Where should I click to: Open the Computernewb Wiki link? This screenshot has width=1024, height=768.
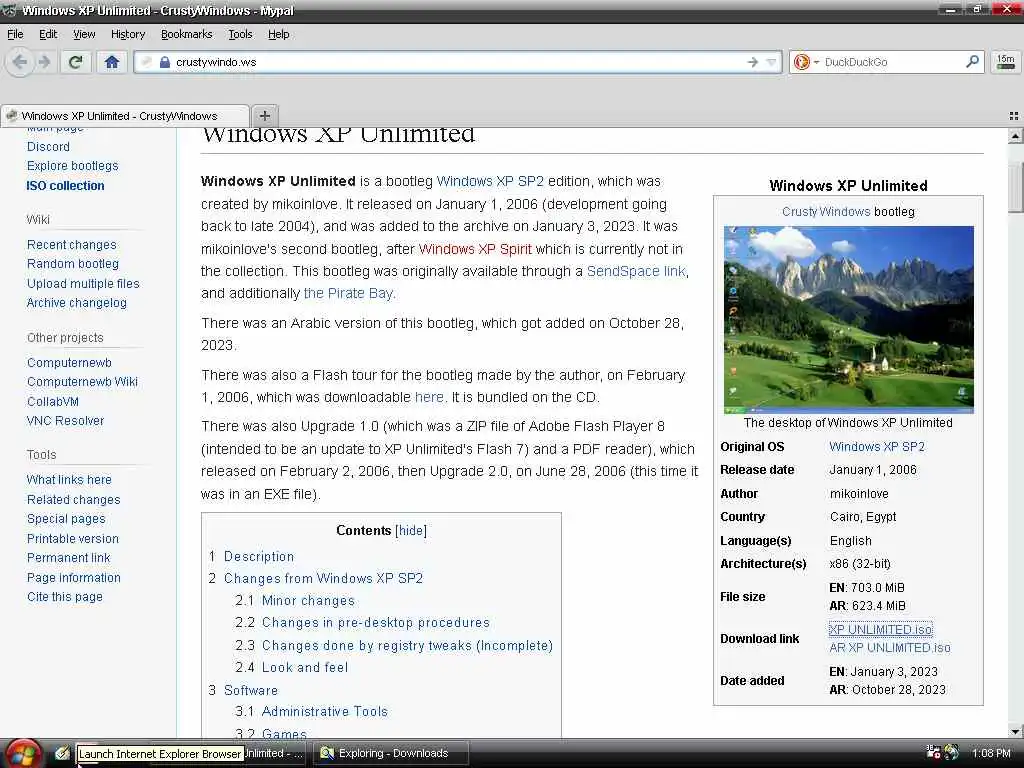click(x=82, y=381)
